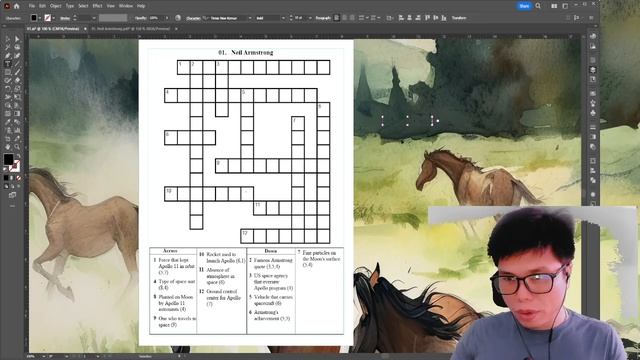Reset default fill and stroke icon
This screenshot has width=640, height=360.
click(5, 169)
